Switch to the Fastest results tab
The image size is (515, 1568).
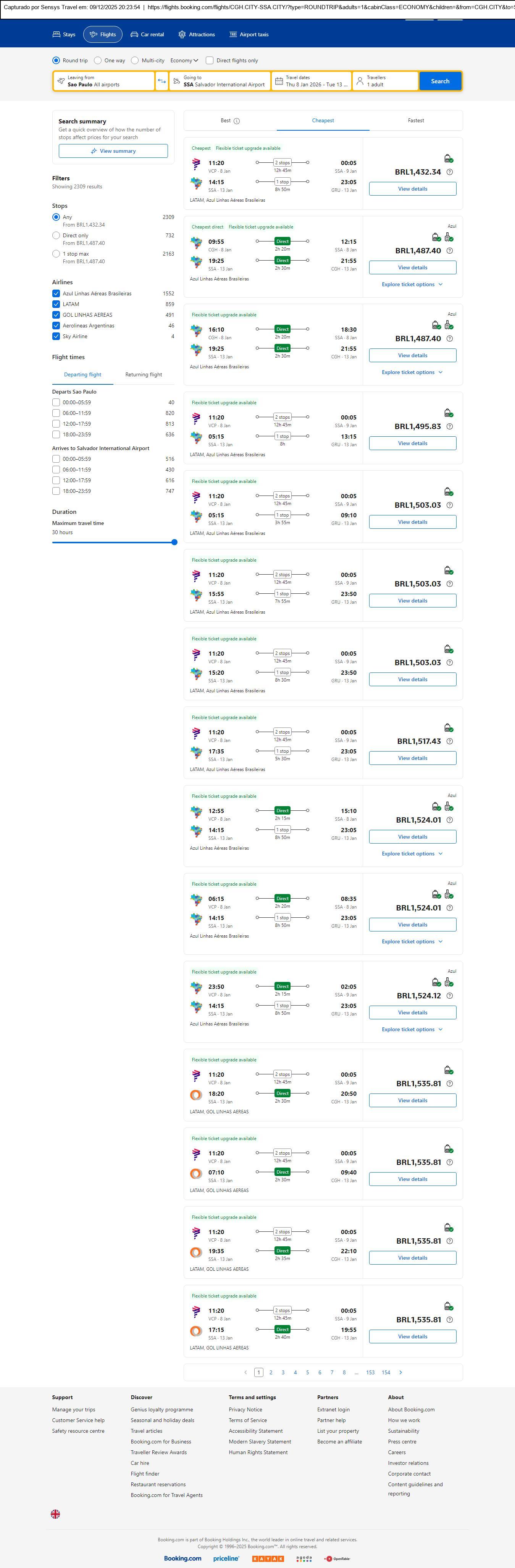pos(416,120)
